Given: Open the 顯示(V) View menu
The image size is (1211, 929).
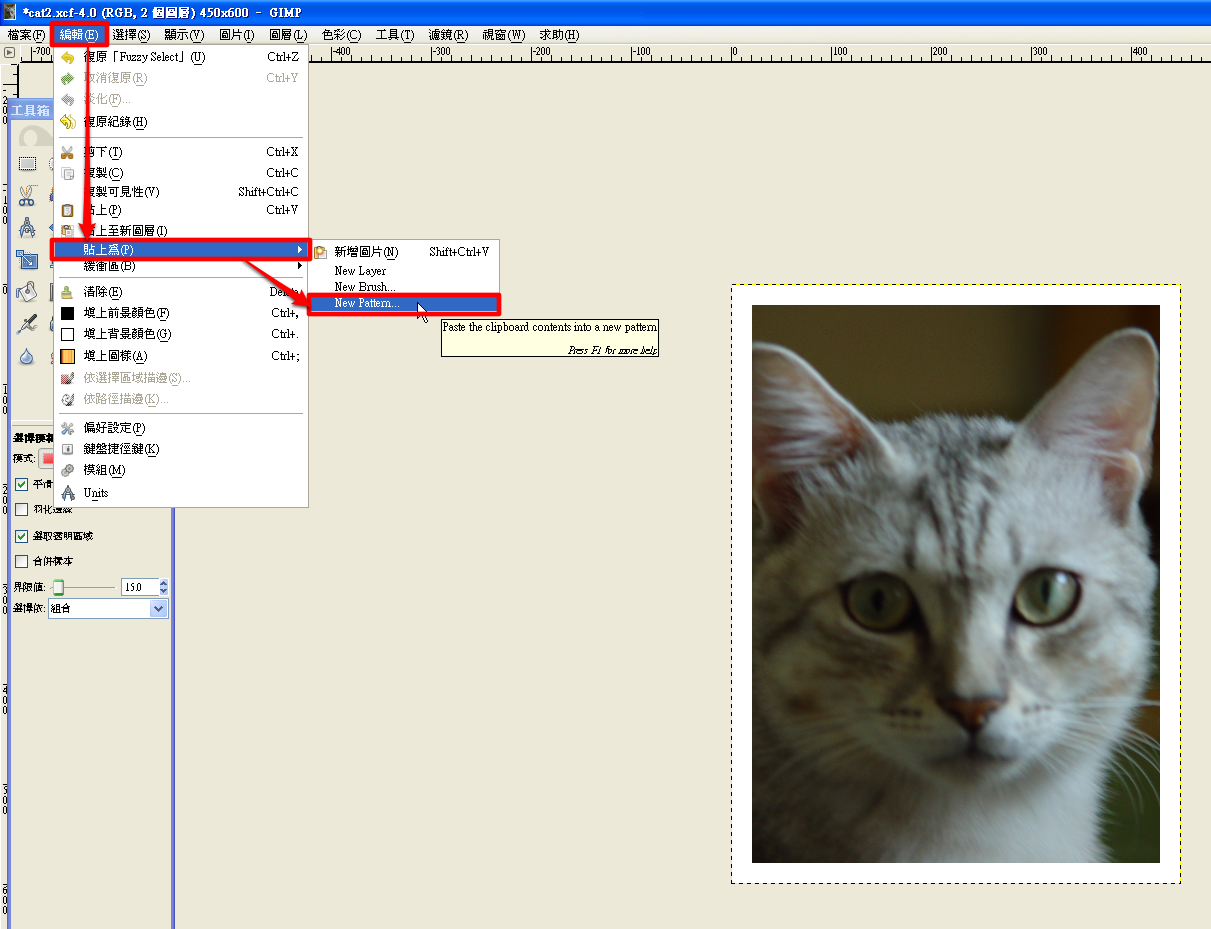Looking at the screenshot, I should tap(184, 35).
